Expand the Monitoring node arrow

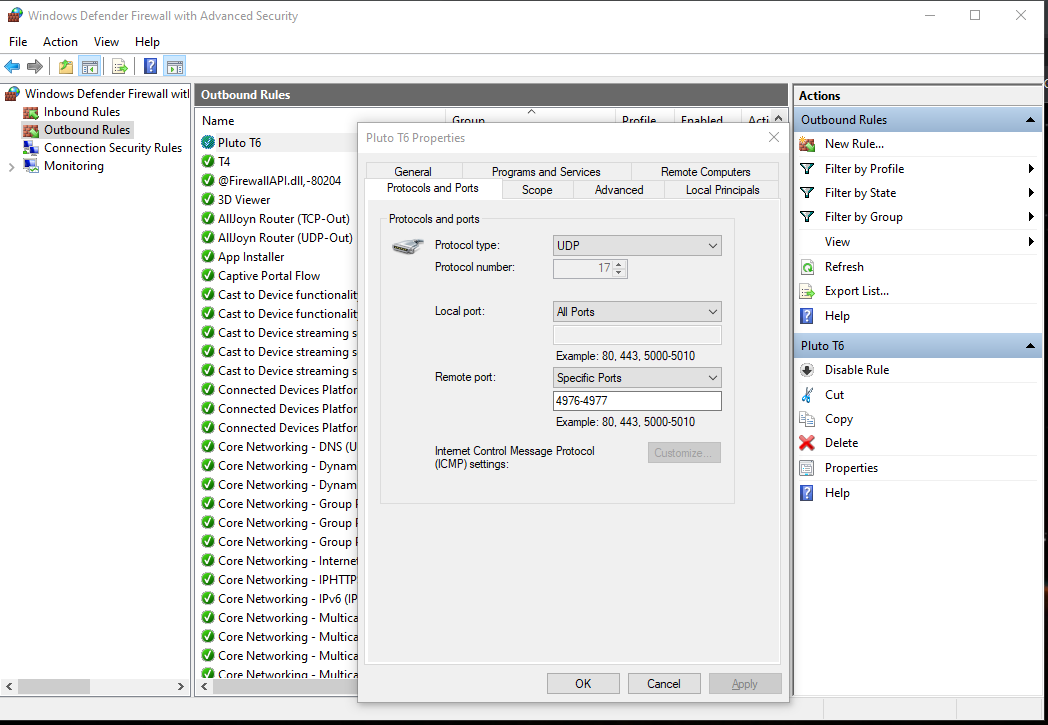(x=11, y=167)
